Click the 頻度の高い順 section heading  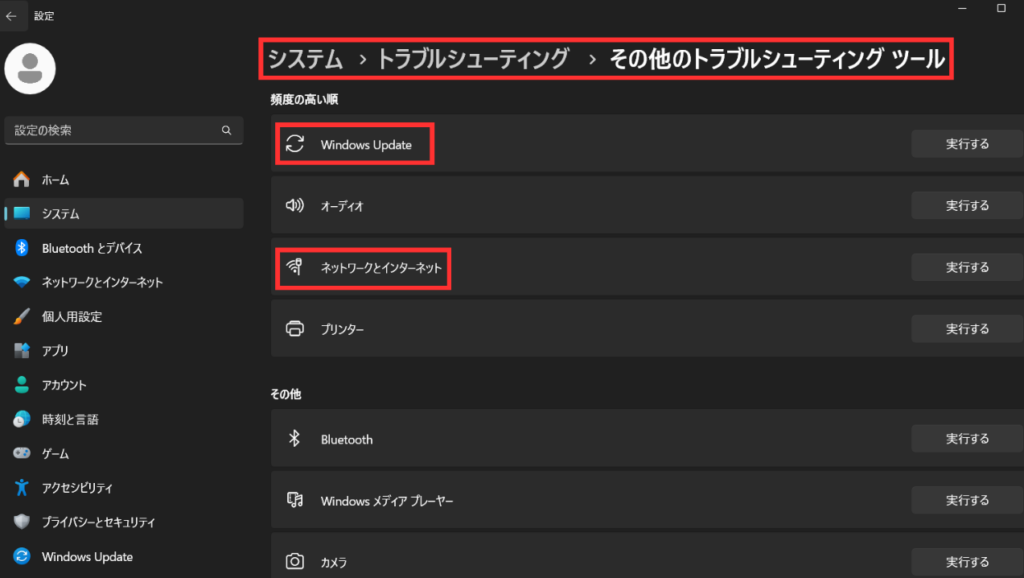click(304, 99)
